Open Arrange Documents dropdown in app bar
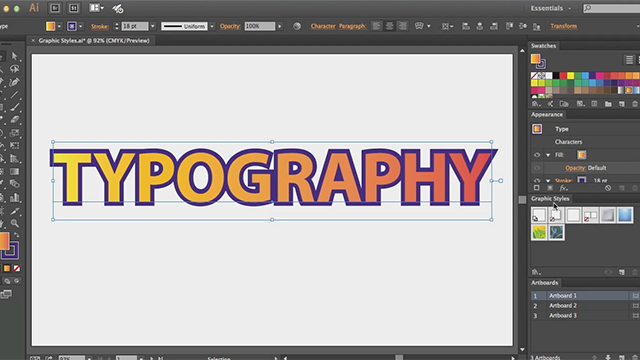This screenshot has width=640, height=360. pos(96,8)
